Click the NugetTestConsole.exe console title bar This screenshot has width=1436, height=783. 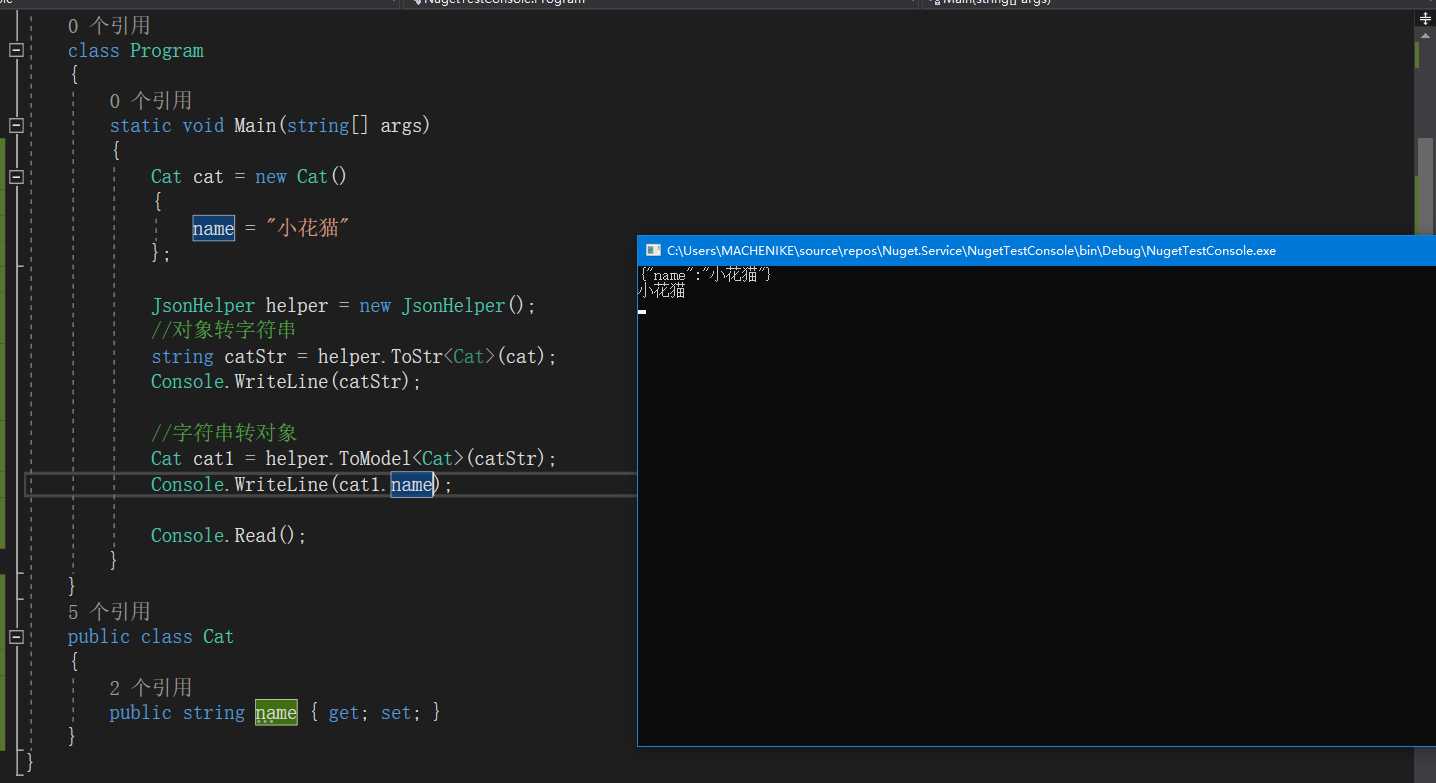pyautogui.click(x=1036, y=250)
